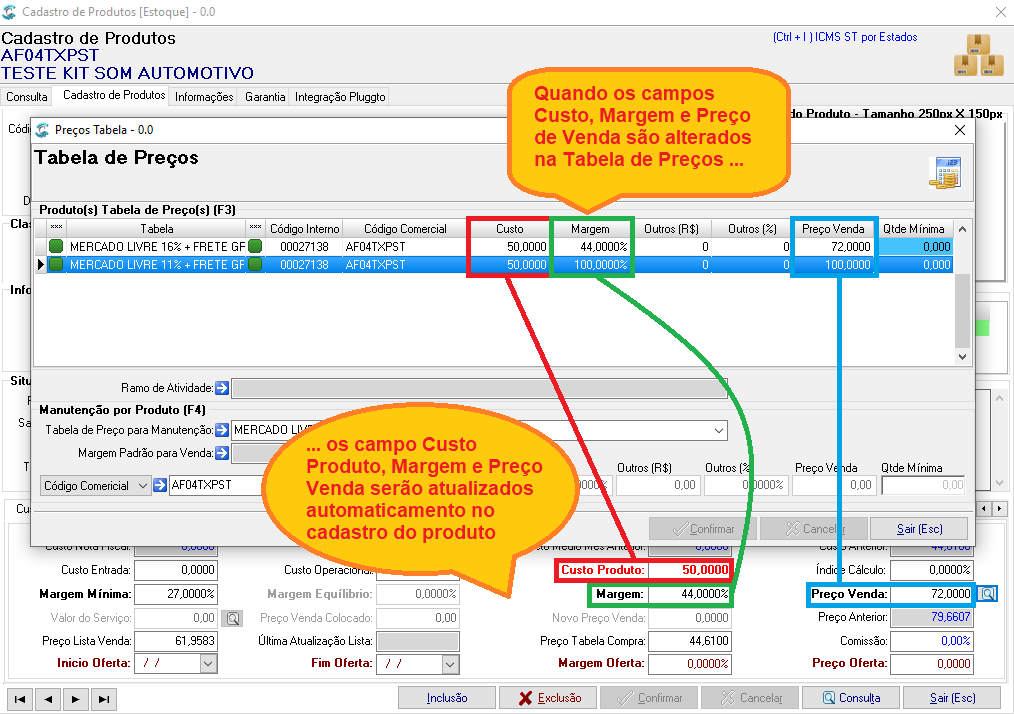Click the Preço Tabela Compra field
The width and height of the screenshot is (1014, 714).
coord(690,641)
